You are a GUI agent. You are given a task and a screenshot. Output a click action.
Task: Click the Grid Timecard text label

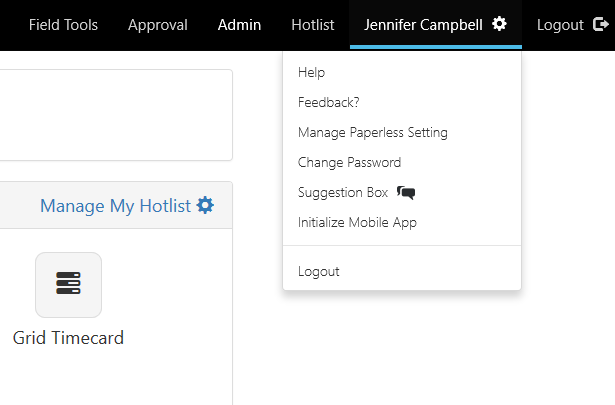[x=68, y=338]
